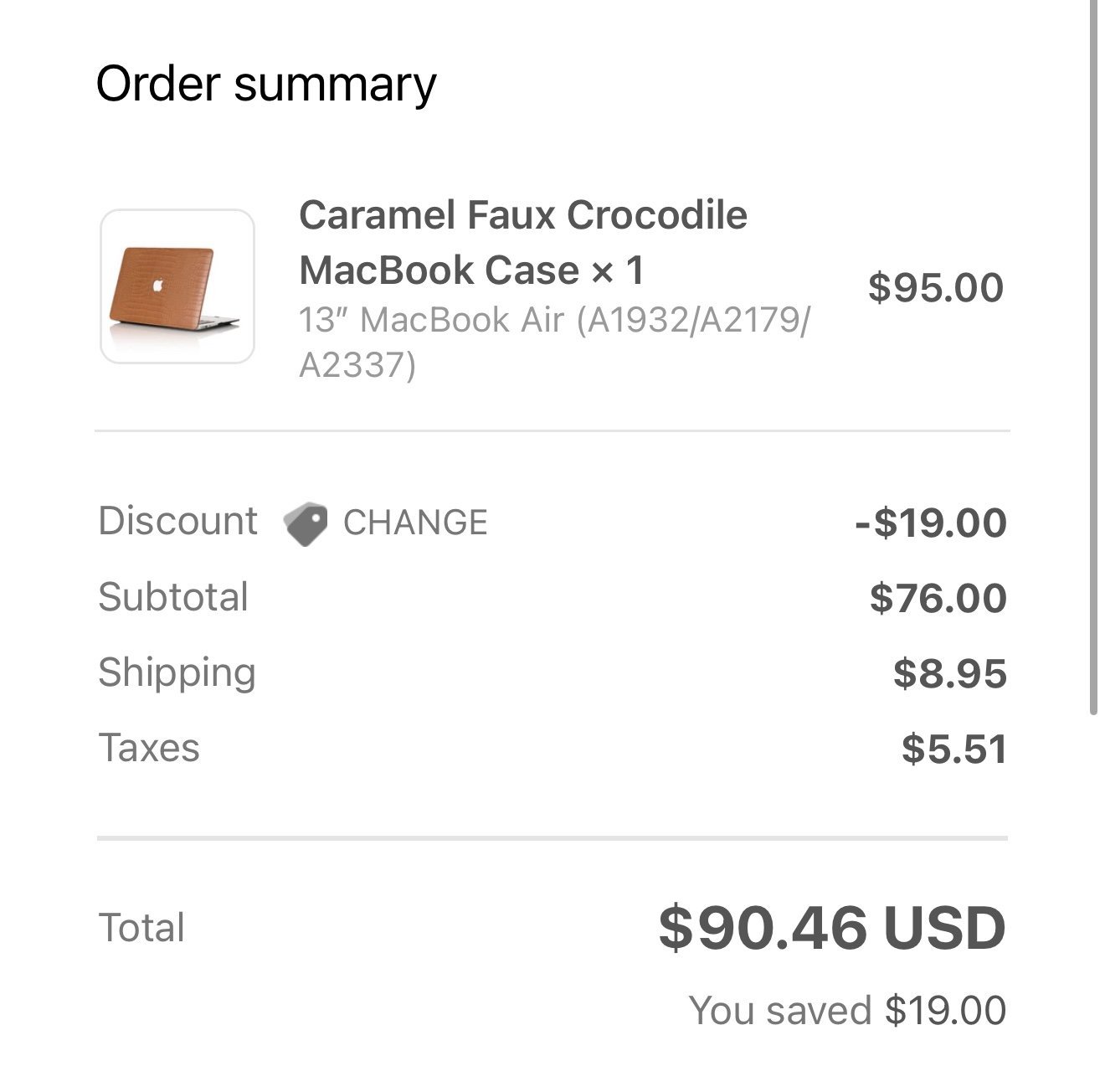Click the $5.51 tax amount
The height and width of the screenshot is (1092, 1105).
954,749
